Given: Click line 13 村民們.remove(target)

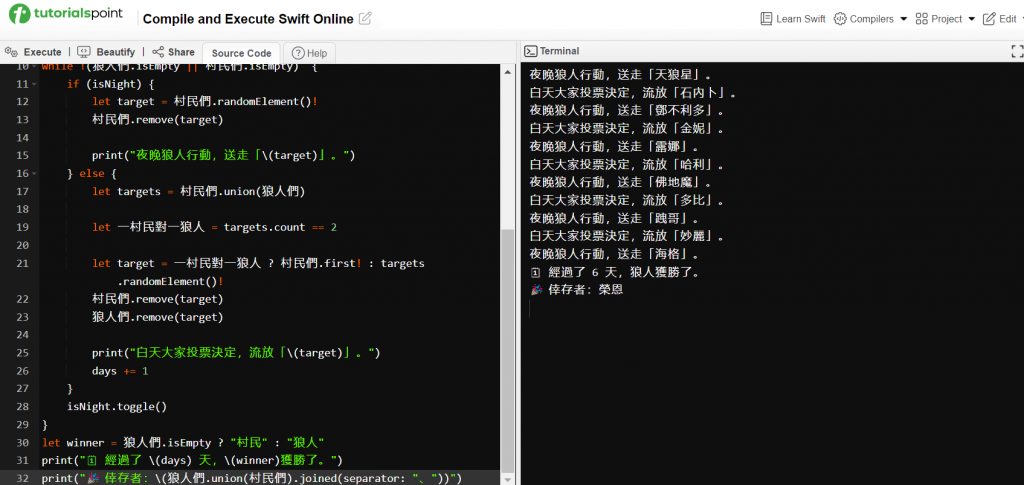Looking at the screenshot, I should 157,119.
